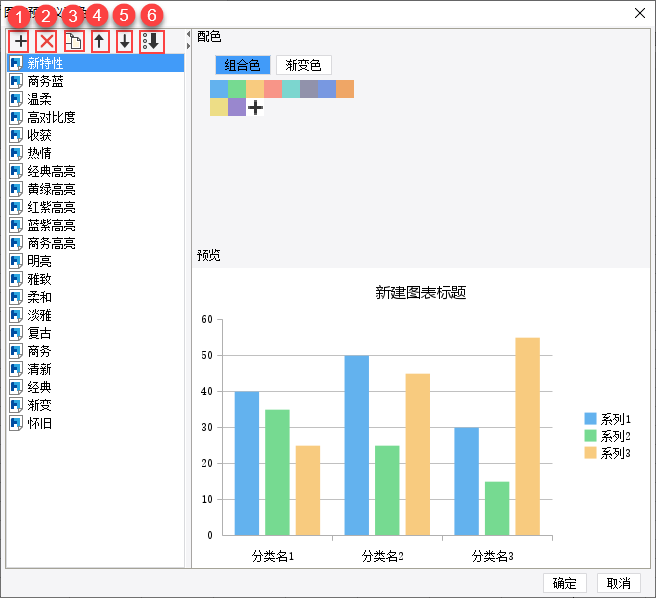The height and width of the screenshot is (598, 656).
Task: Click the chart title 新建图表标题
Action: tap(420, 292)
